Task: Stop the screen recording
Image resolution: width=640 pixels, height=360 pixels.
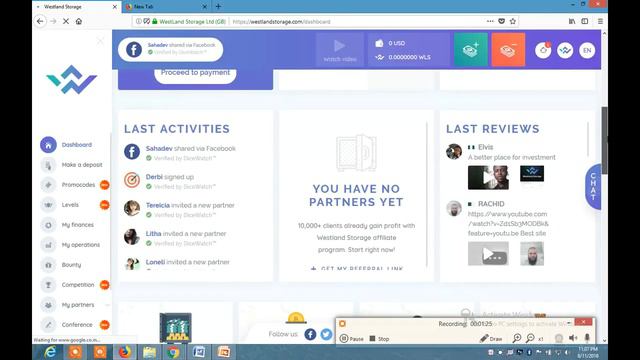Action: (x=379, y=339)
